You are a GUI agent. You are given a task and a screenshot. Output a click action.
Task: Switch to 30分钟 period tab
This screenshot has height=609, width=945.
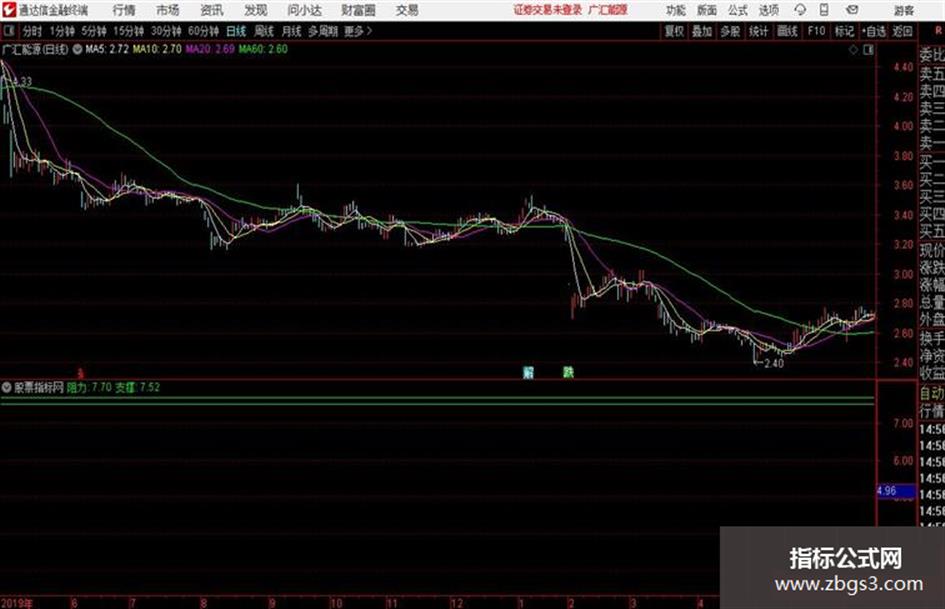tap(166, 31)
